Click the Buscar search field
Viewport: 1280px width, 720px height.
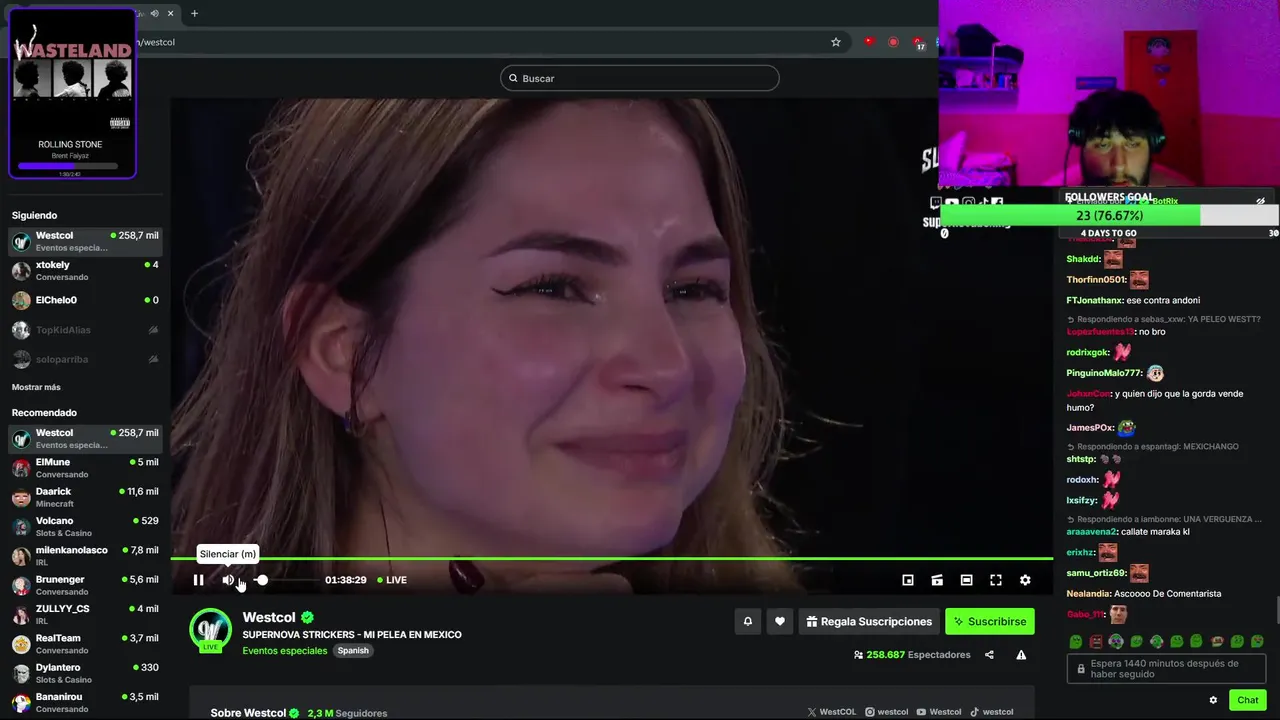640,78
